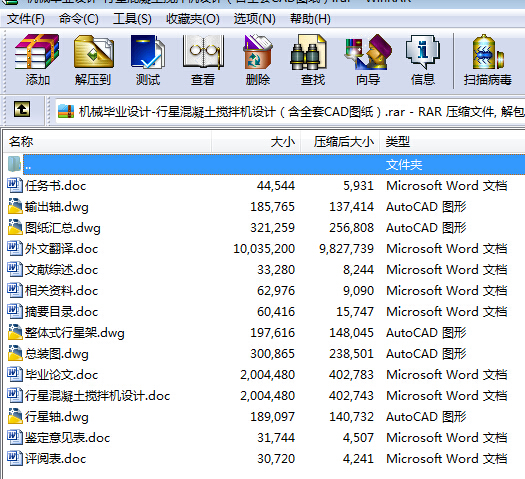This screenshot has width=525, height=479.
Task: Sort by the 压缩后大小 column header
Action: coord(340,142)
